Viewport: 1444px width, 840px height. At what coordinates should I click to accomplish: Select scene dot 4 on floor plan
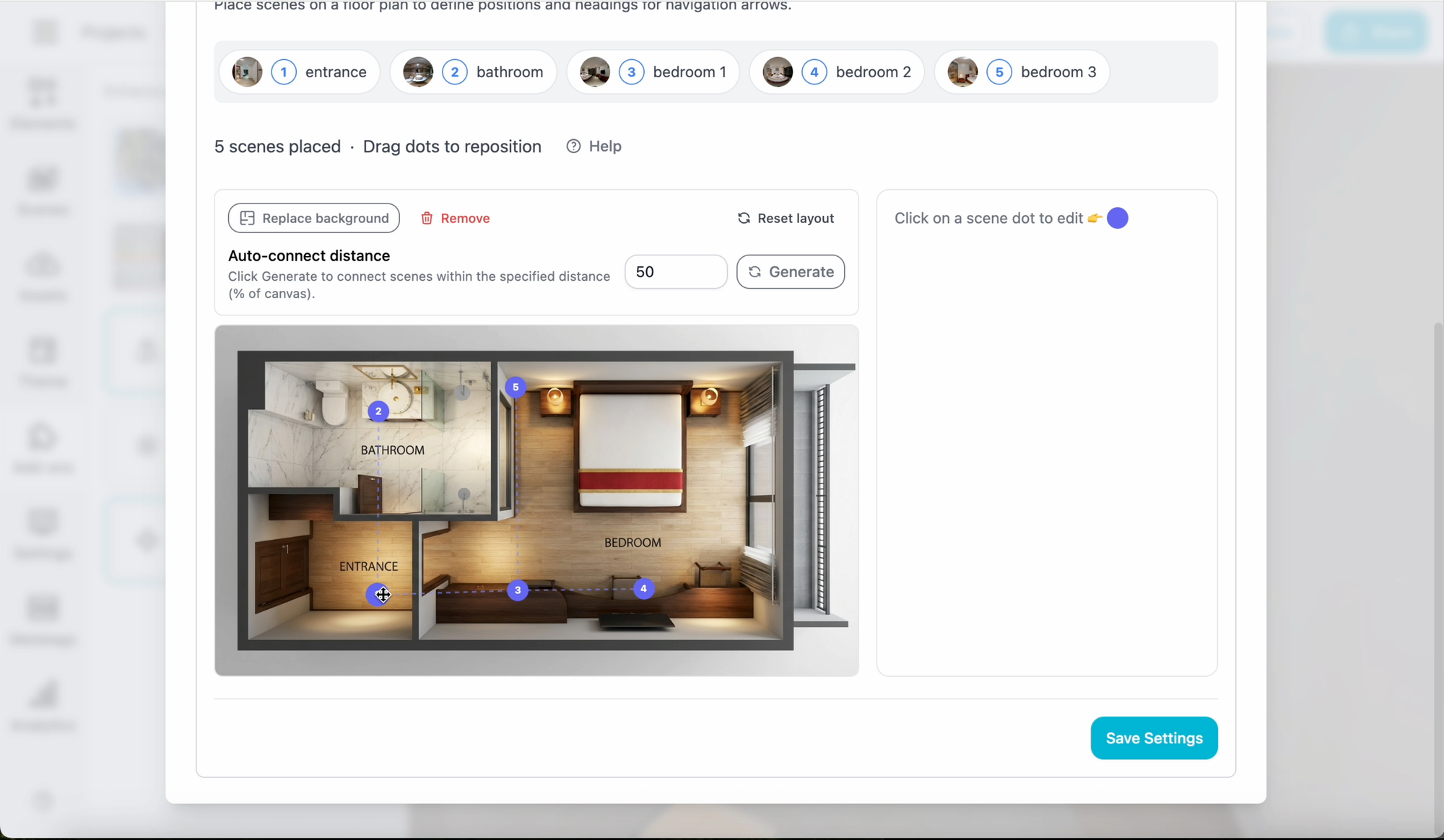(x=643, y=589)
